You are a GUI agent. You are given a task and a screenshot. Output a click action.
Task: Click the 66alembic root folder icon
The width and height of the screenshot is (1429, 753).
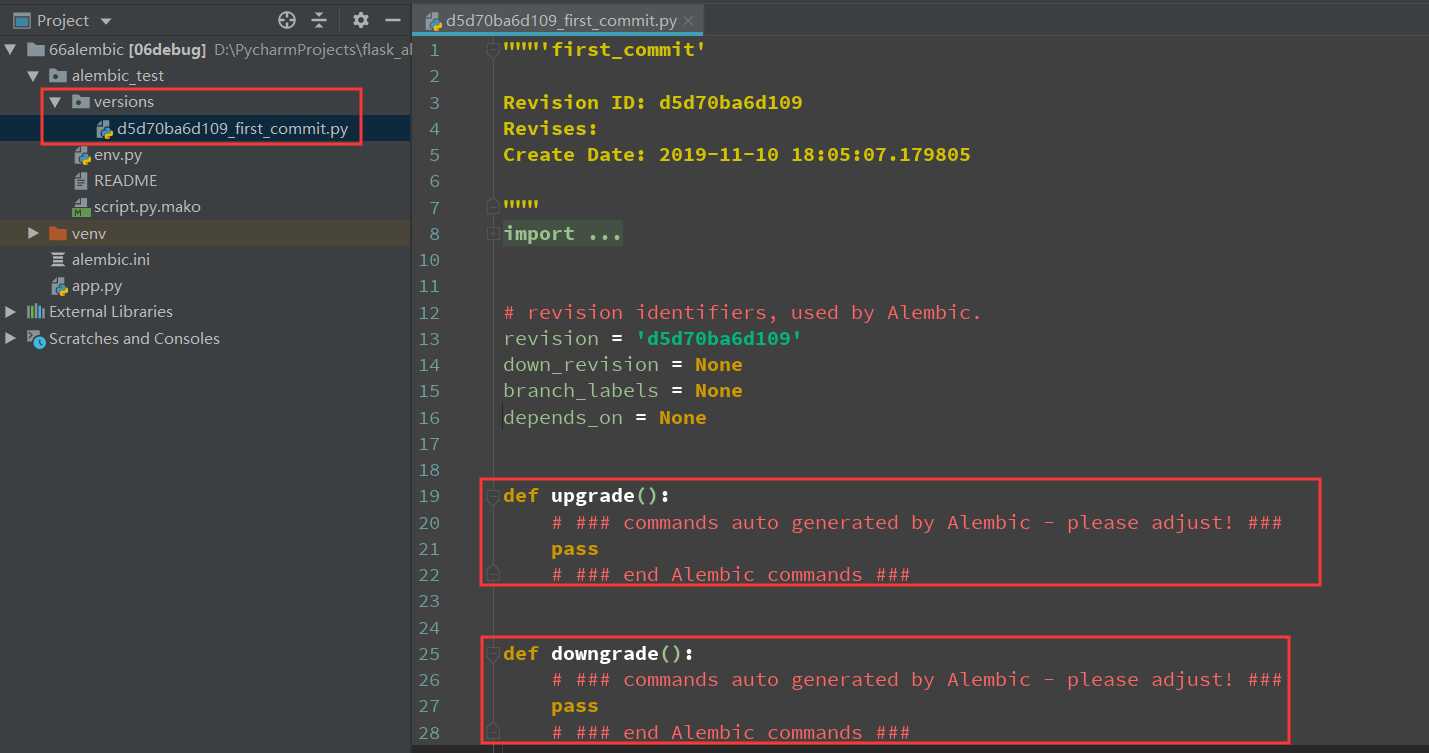coord(36,49)
